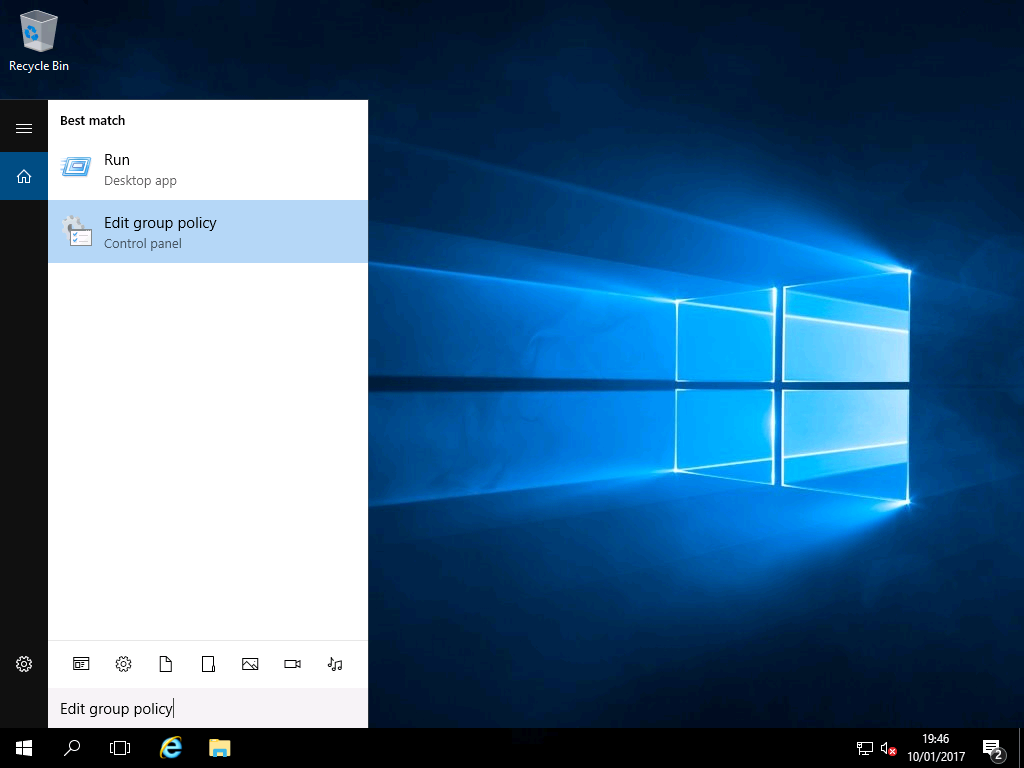The image size is (1024, 768).
Task: Click the network status tray icon
Action: (865, 748)
